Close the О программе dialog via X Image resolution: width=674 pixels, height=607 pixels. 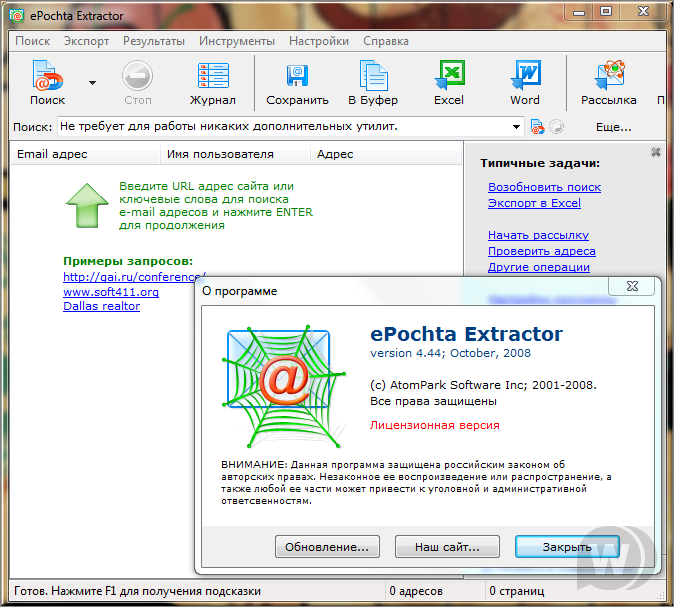(631, 286)
